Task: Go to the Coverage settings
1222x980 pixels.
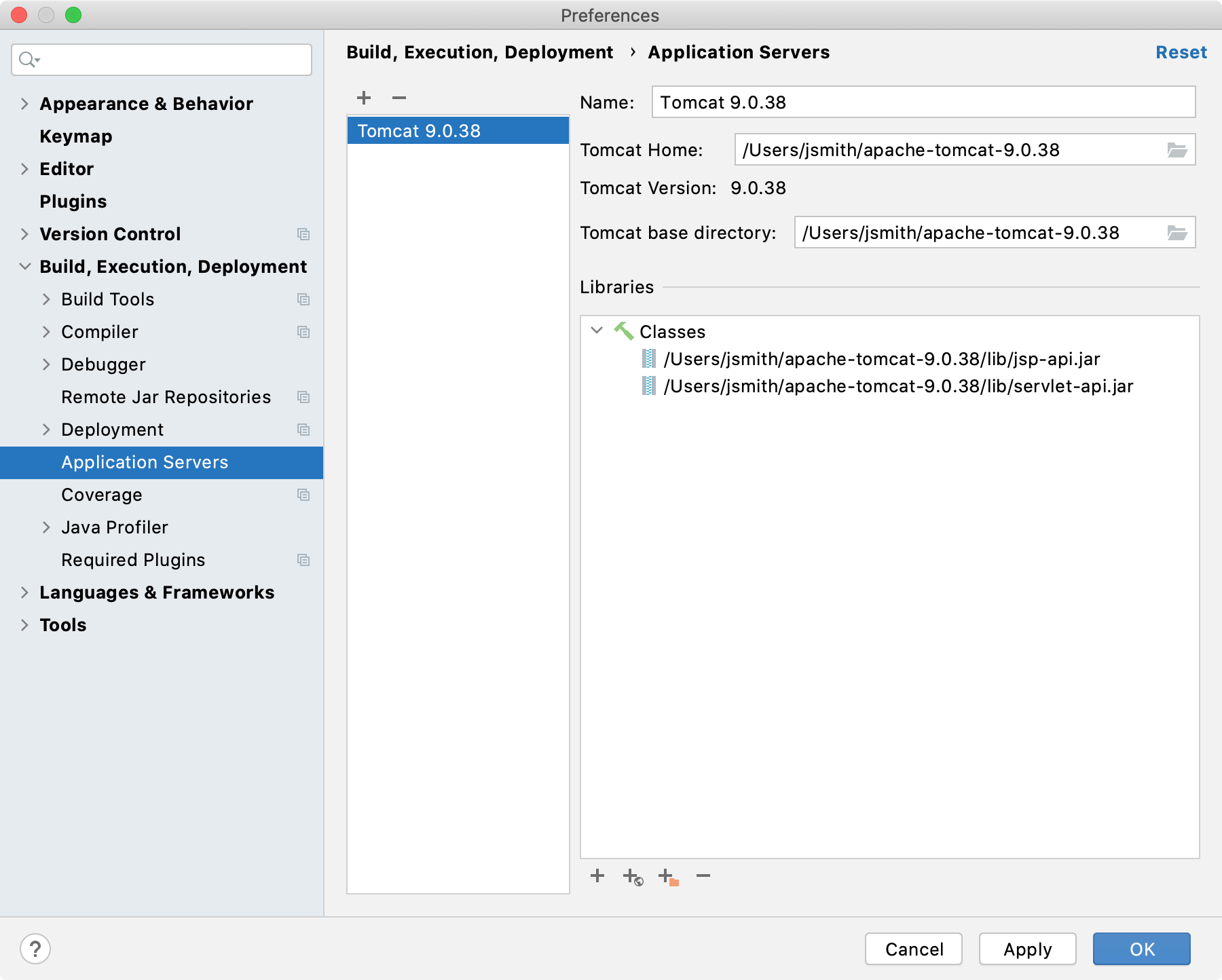Action: 102,495
